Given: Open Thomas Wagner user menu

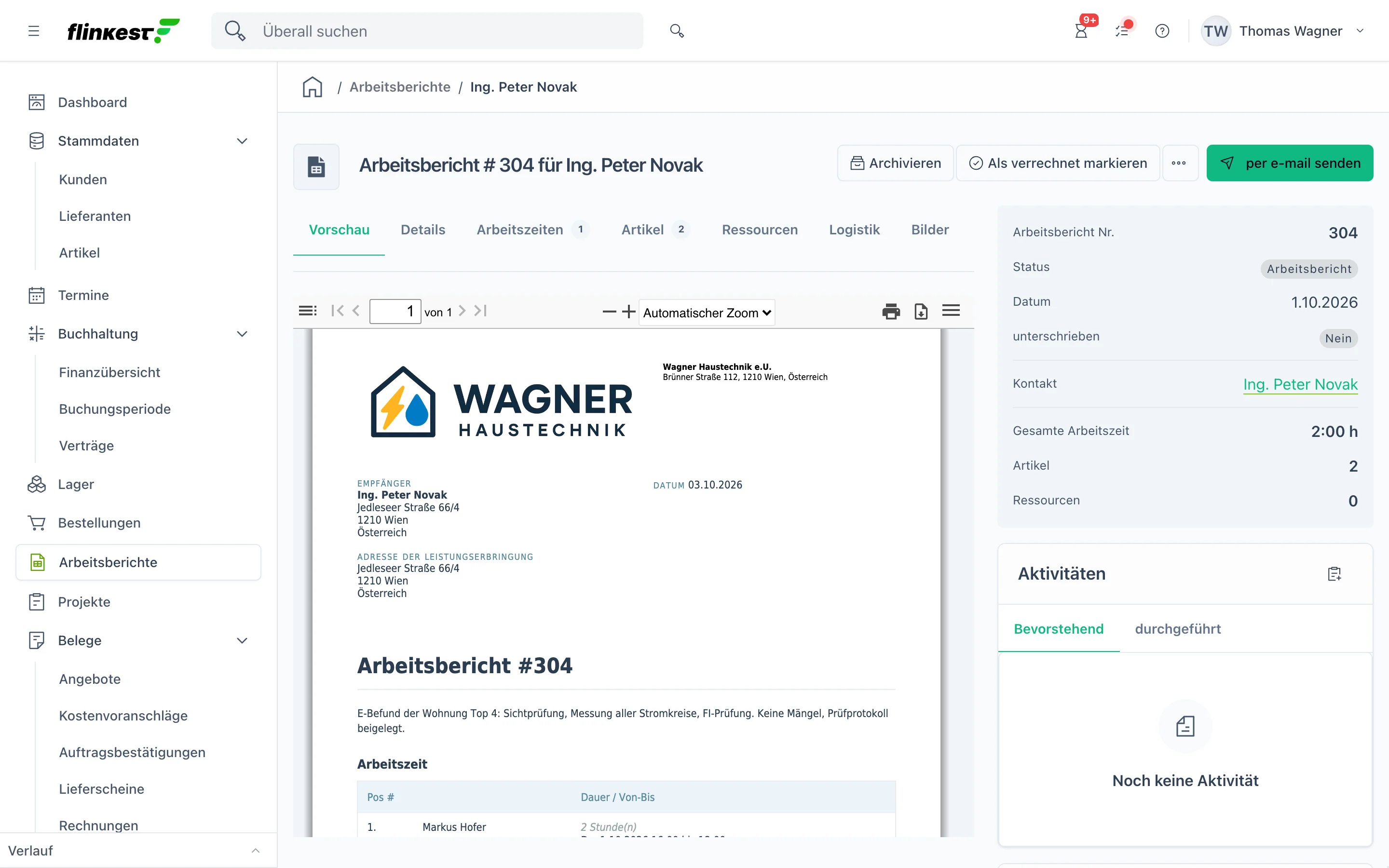Looking at the screenshot, I should click(1283, 31).
